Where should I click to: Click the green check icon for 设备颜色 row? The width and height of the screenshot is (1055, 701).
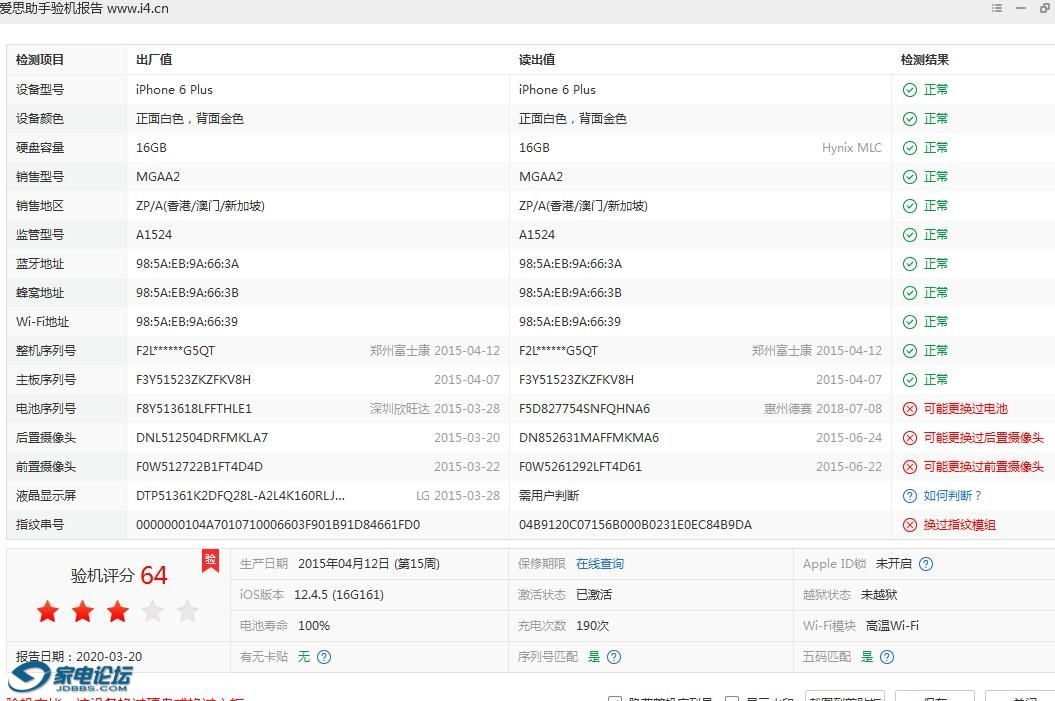tap(910, 119)
